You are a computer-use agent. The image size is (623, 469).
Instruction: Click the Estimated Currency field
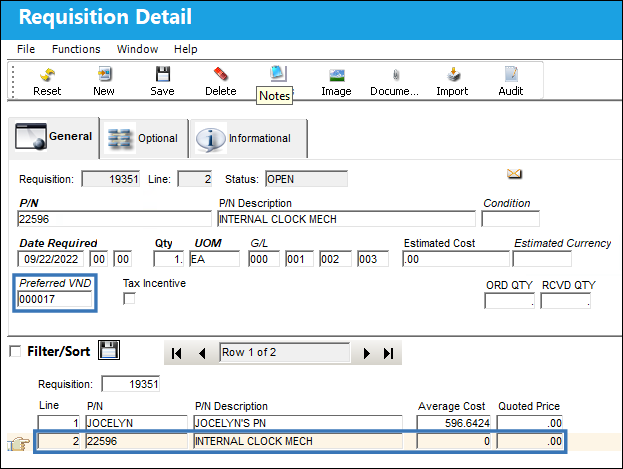point(542,259)
